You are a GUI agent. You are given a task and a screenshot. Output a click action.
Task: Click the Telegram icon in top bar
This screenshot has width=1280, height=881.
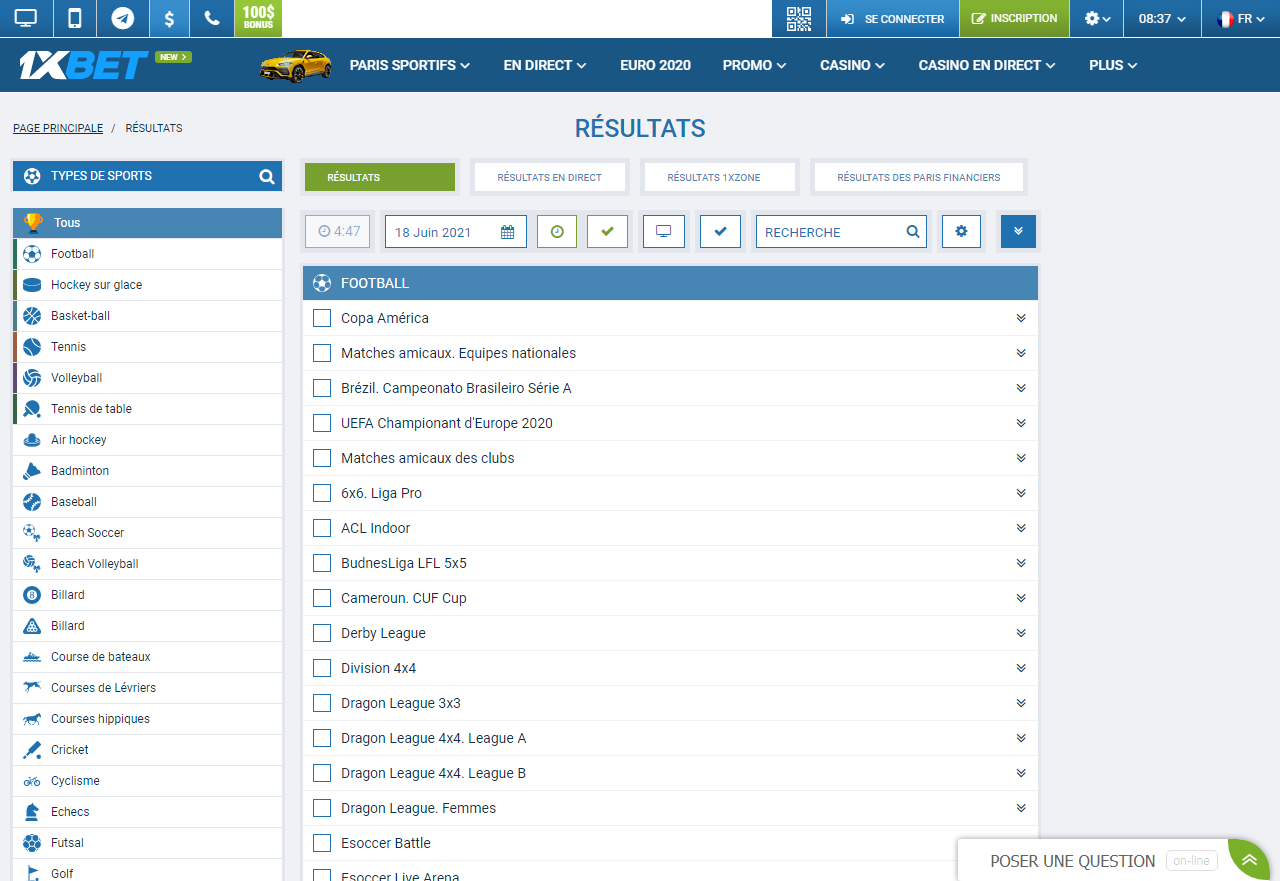(x=123, y=18)
